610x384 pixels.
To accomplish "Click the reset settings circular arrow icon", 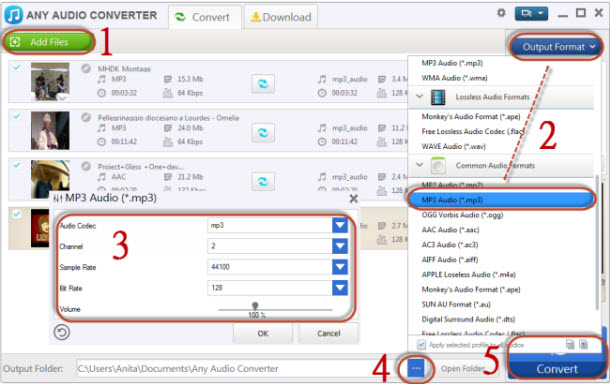I will (x=61, y=332).
